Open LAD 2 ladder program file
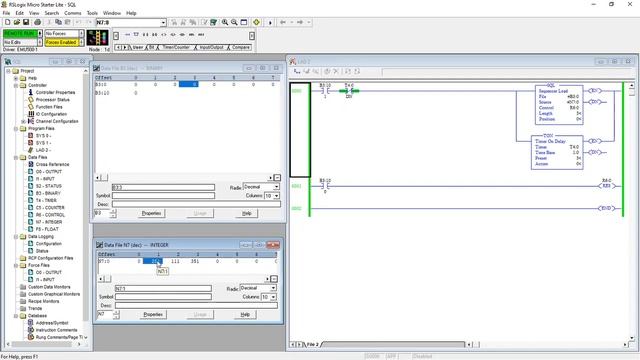The height and width of the screenshot is (360, 640). coord(42,150)
